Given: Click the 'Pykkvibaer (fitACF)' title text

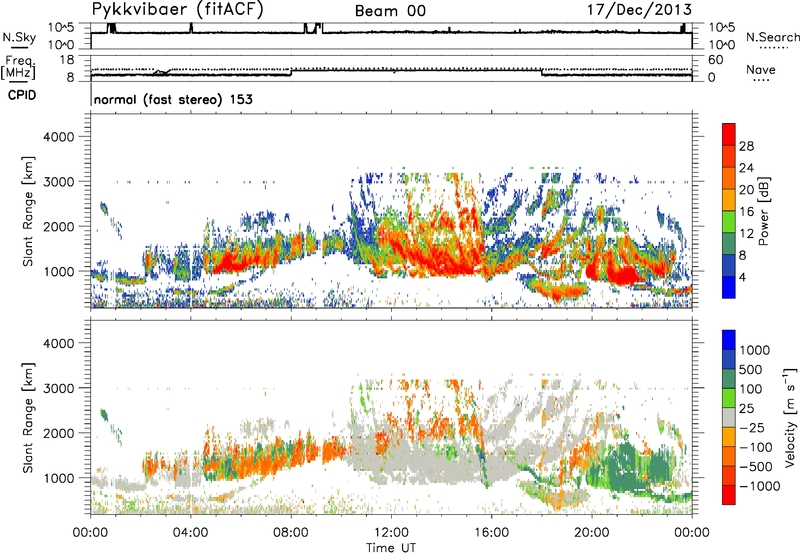Looking at the screenshot, I should point(178,9).
